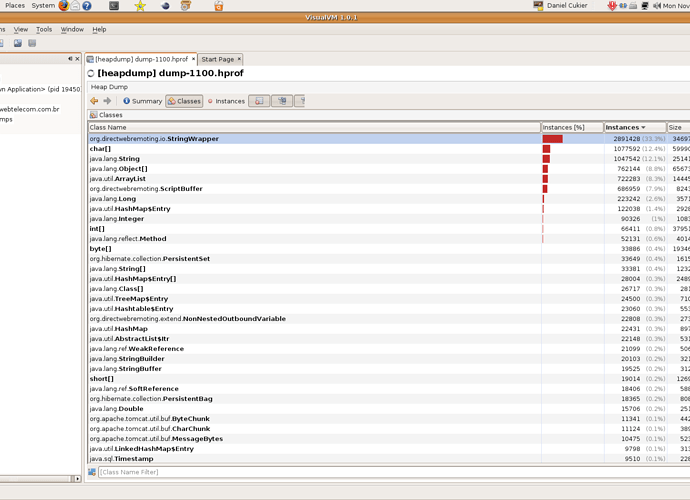Select the java.lang.ref.WeakReference row
The height and width of the screenshot is (500, 690).
(389, 349)
